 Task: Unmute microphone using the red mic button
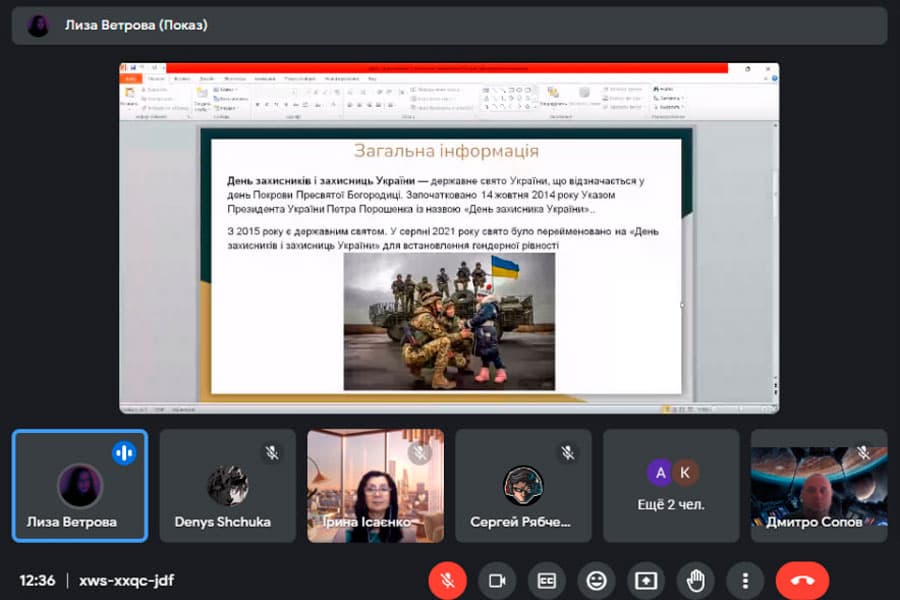point(447,580)
